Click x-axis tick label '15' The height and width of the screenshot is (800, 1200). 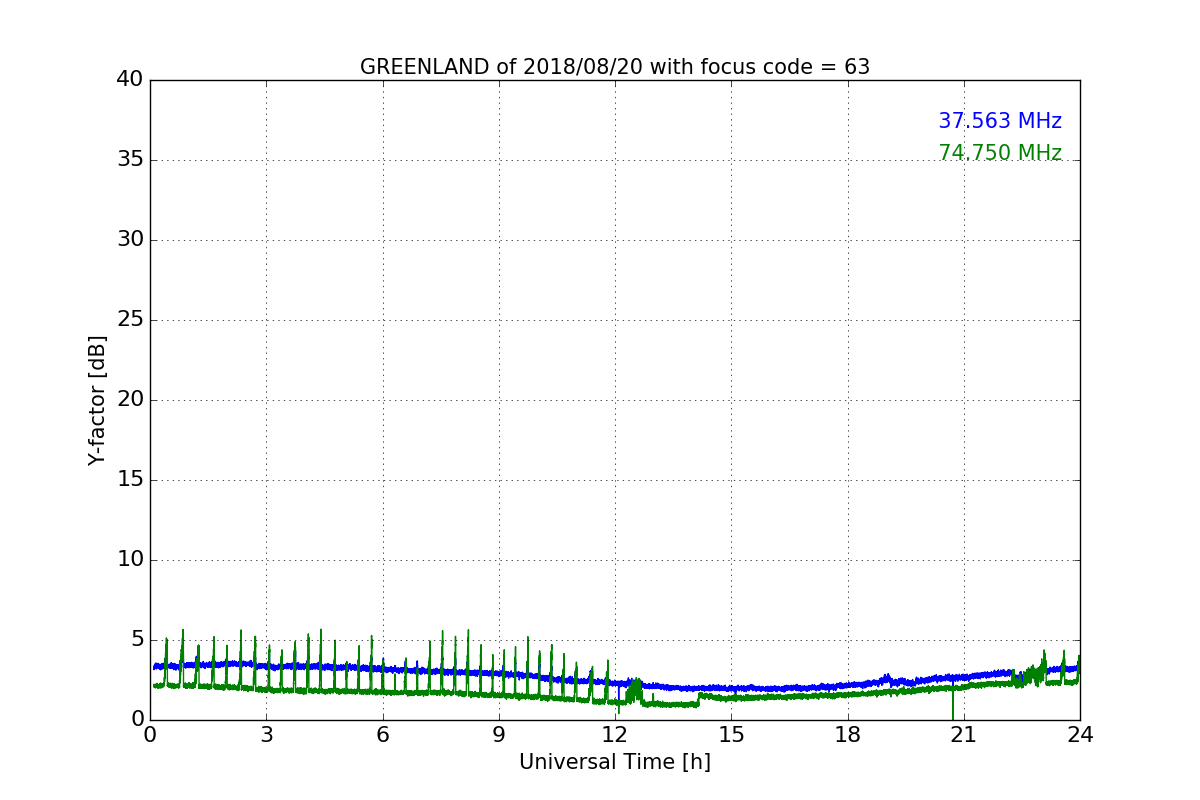pos(731,735)
